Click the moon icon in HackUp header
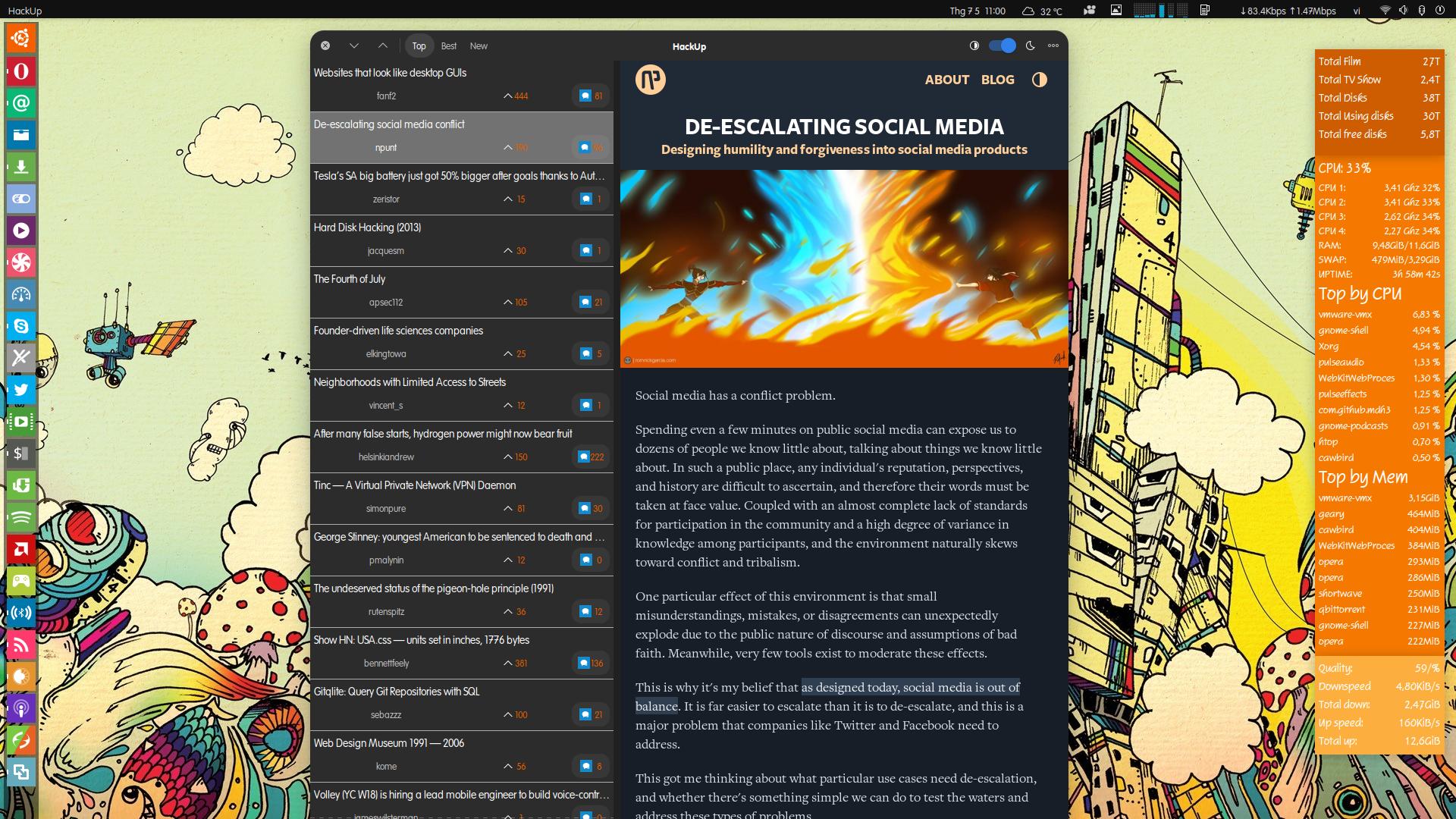 1030,45
